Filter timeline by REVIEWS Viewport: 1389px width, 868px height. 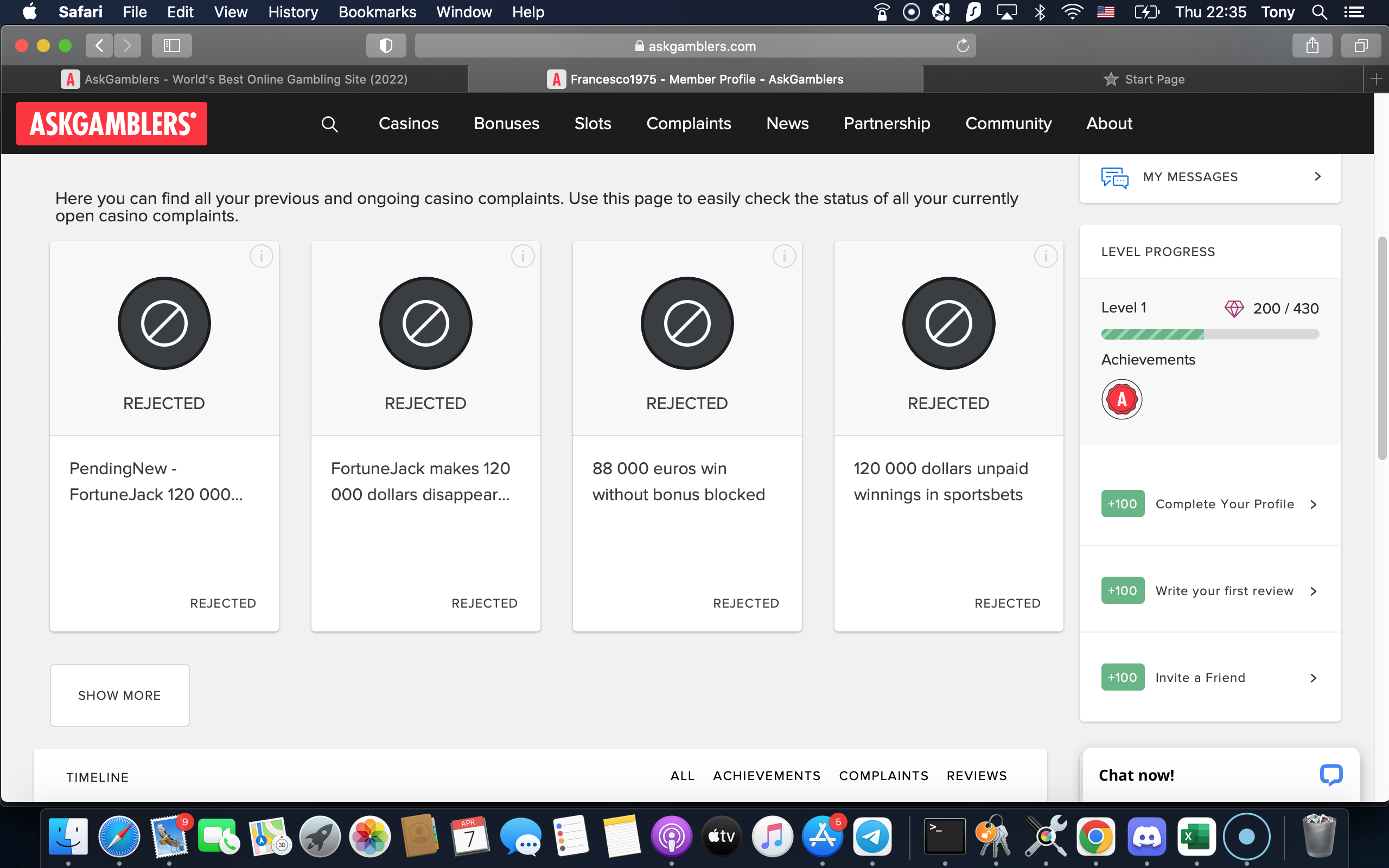point(977,776)
